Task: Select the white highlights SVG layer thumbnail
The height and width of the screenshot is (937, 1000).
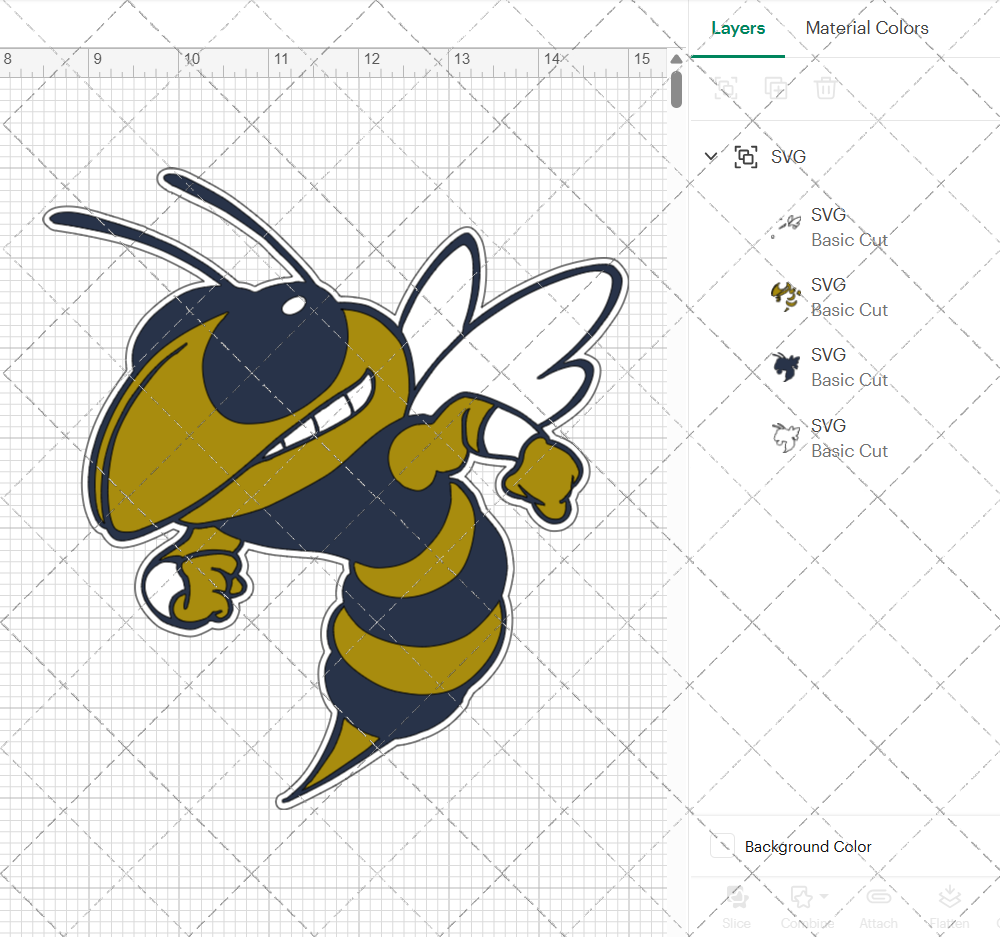Action: coord(786,226)
